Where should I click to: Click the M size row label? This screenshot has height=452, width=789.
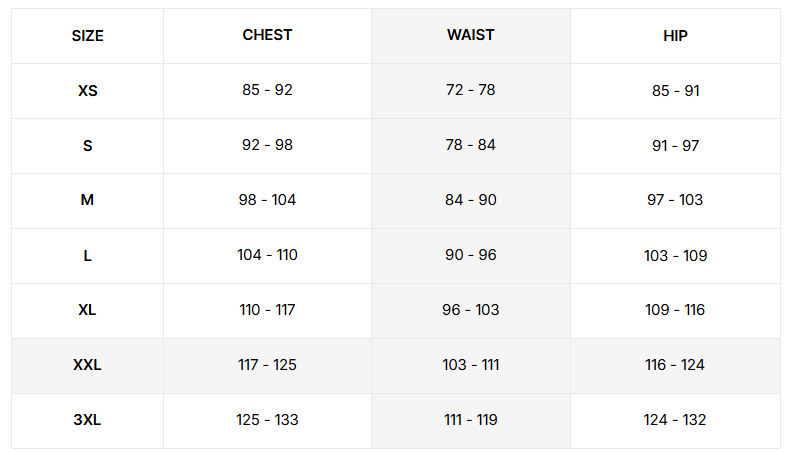[88, 200]
